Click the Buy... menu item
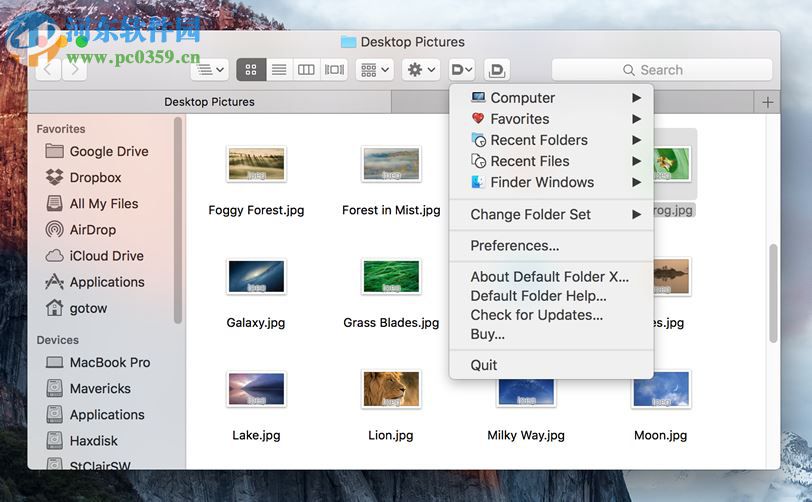812x502 pixels. click(552, 334)
